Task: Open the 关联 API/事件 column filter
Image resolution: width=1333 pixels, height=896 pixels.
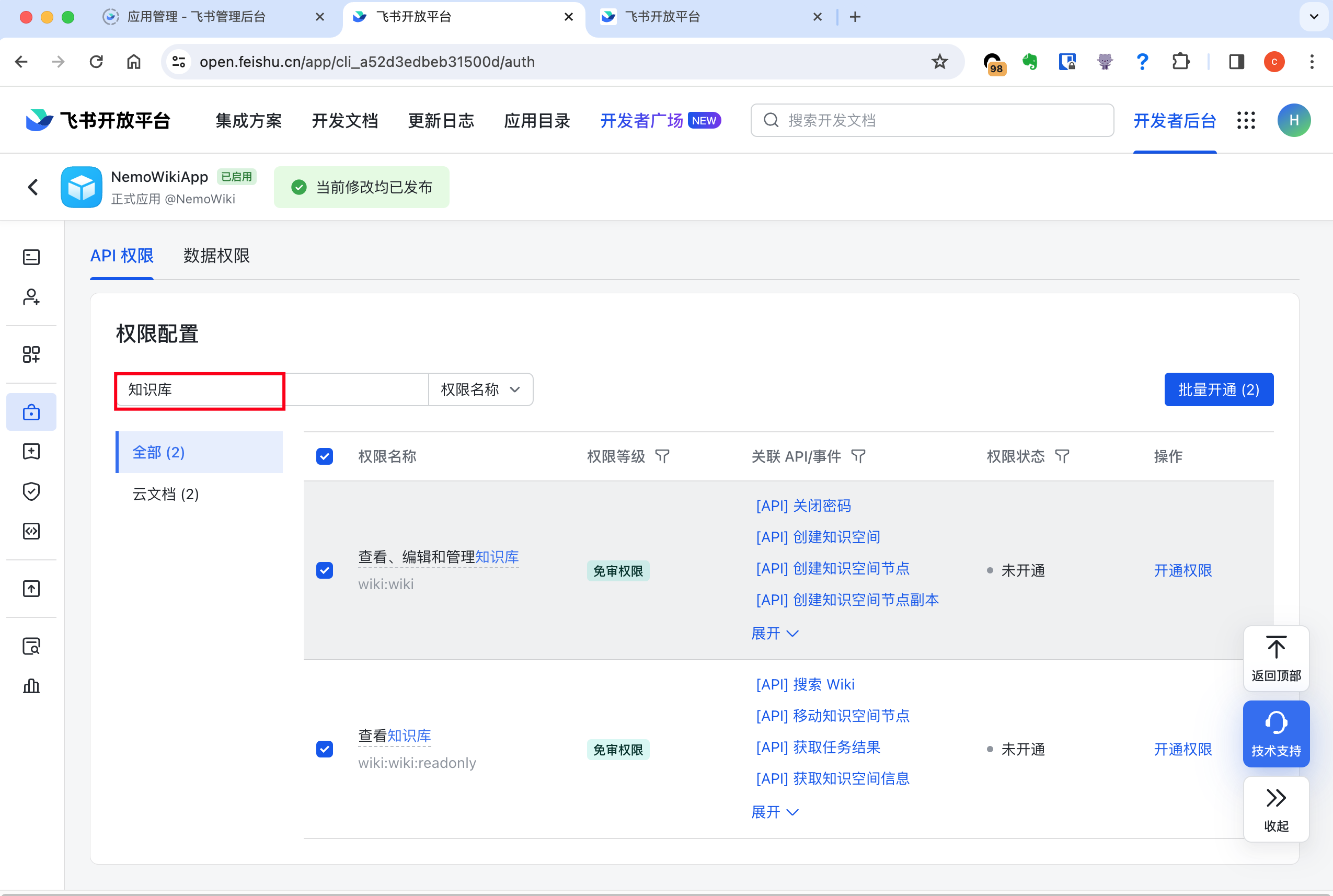Action: click(x=858, y=456)
